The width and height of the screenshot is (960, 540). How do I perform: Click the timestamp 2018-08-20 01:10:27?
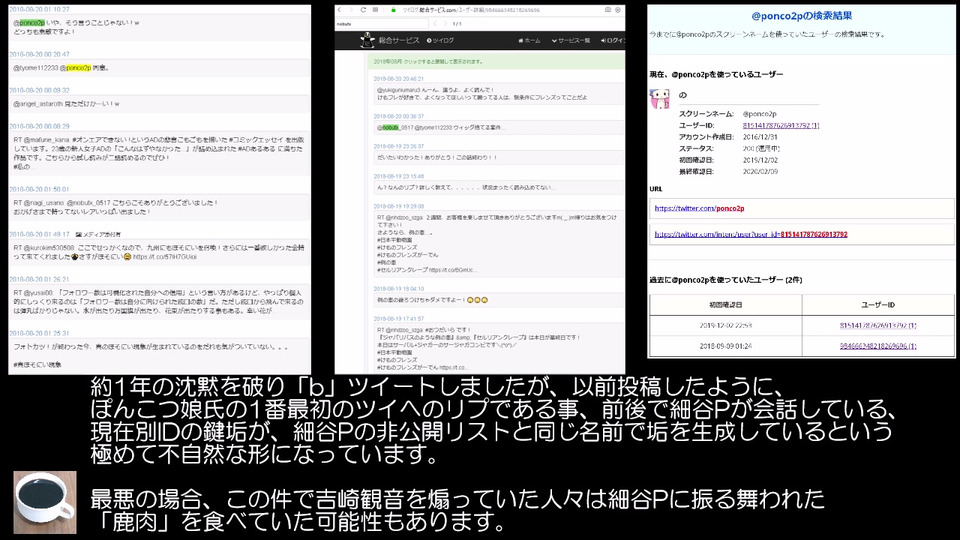click(39, 9)
